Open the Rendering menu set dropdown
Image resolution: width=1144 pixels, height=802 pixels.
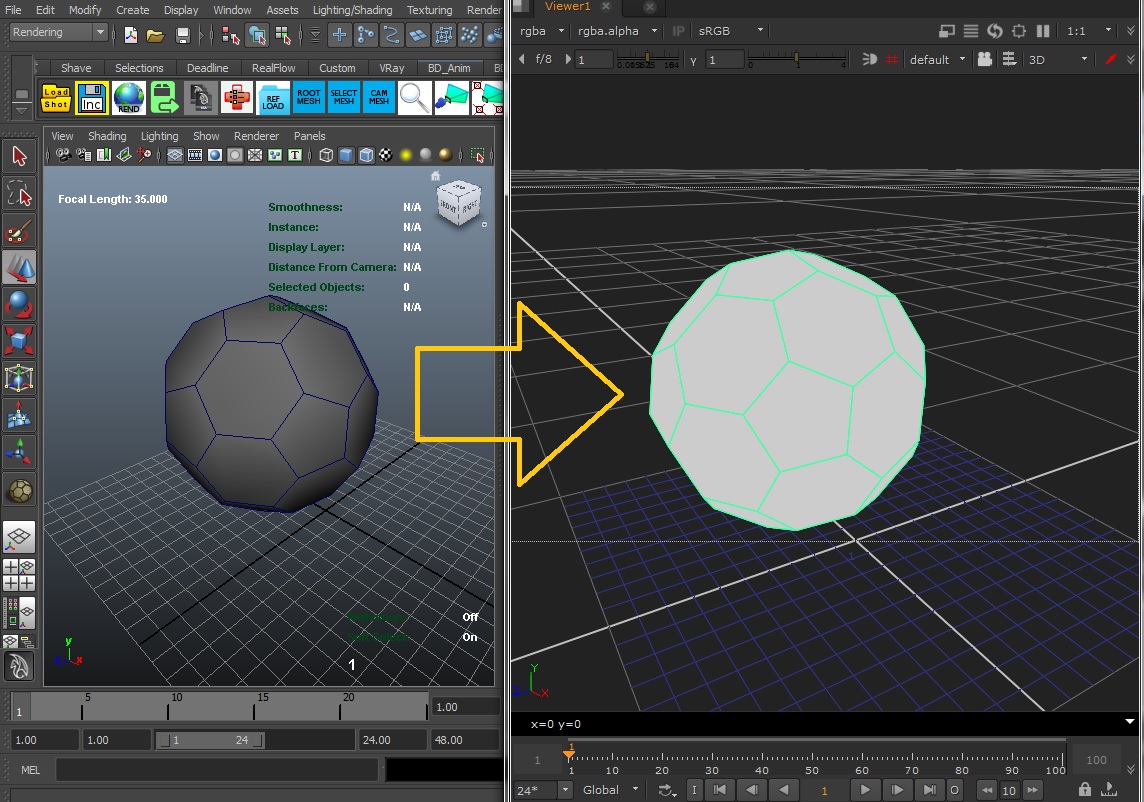click(x=58, y=32)
